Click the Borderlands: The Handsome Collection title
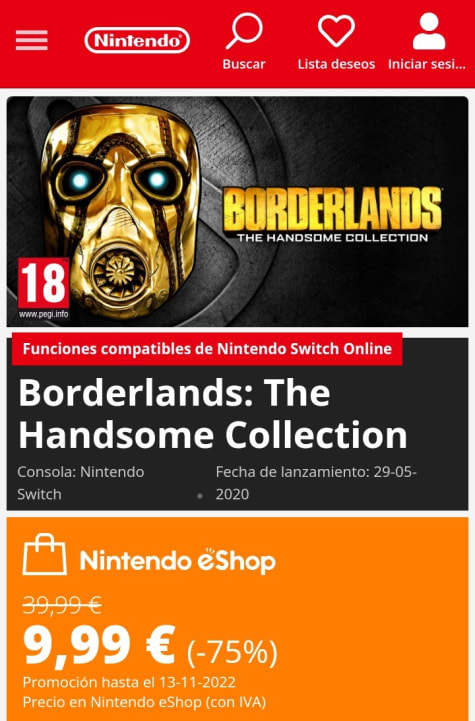Viewport: 475px width, 721px height. pos(212,414)
